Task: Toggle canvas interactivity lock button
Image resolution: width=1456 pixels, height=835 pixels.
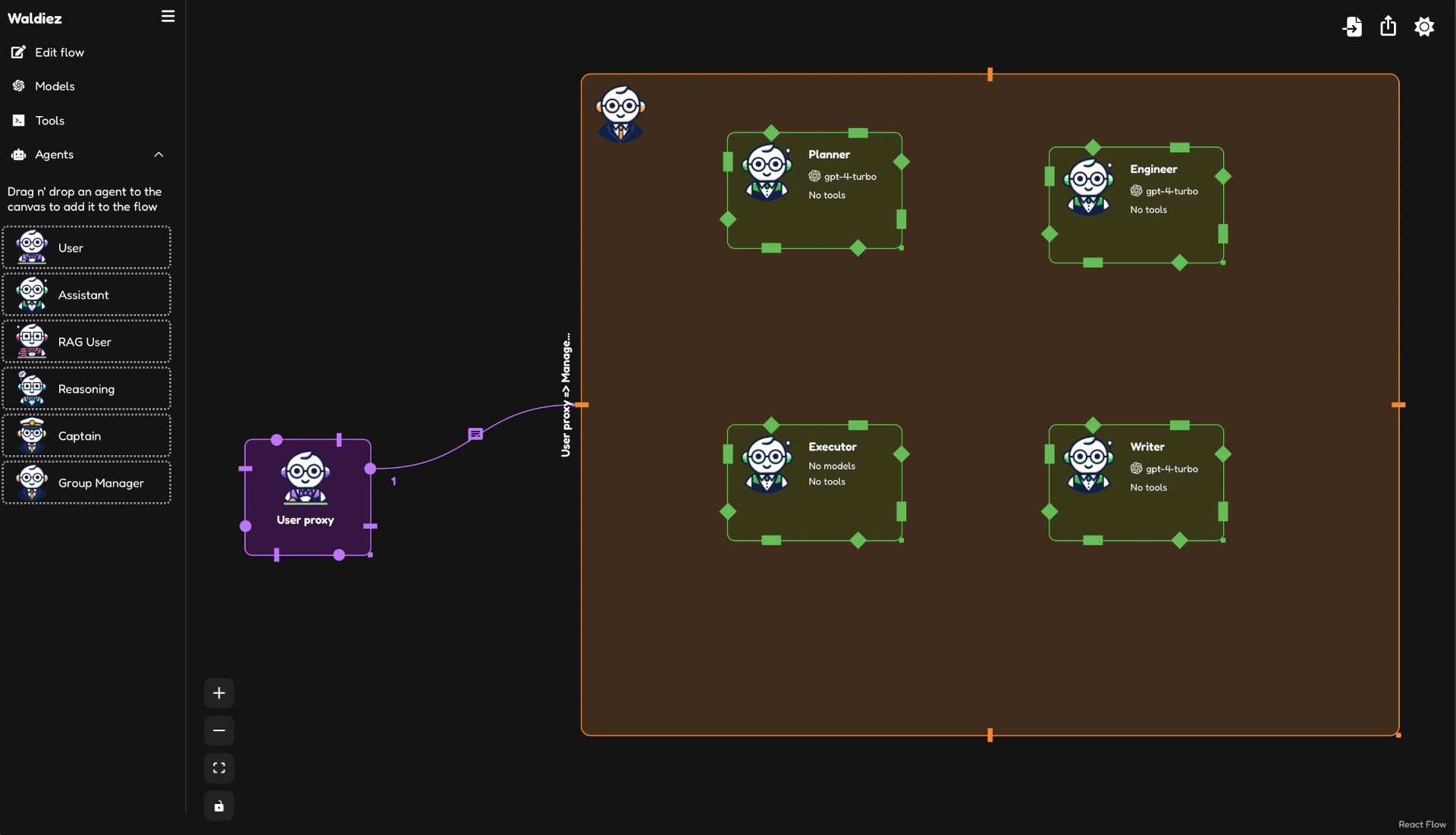Action: coord(219,806)
